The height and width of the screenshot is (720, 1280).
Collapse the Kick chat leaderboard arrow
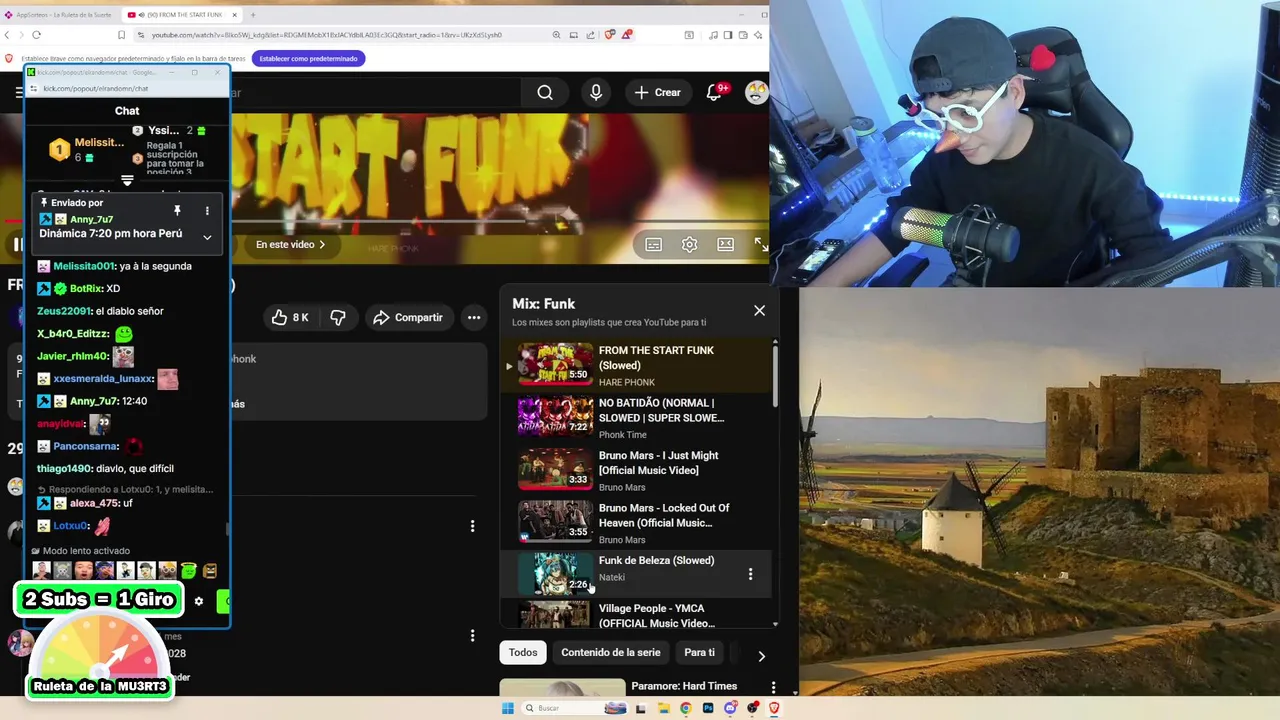(x=127, y=181)
